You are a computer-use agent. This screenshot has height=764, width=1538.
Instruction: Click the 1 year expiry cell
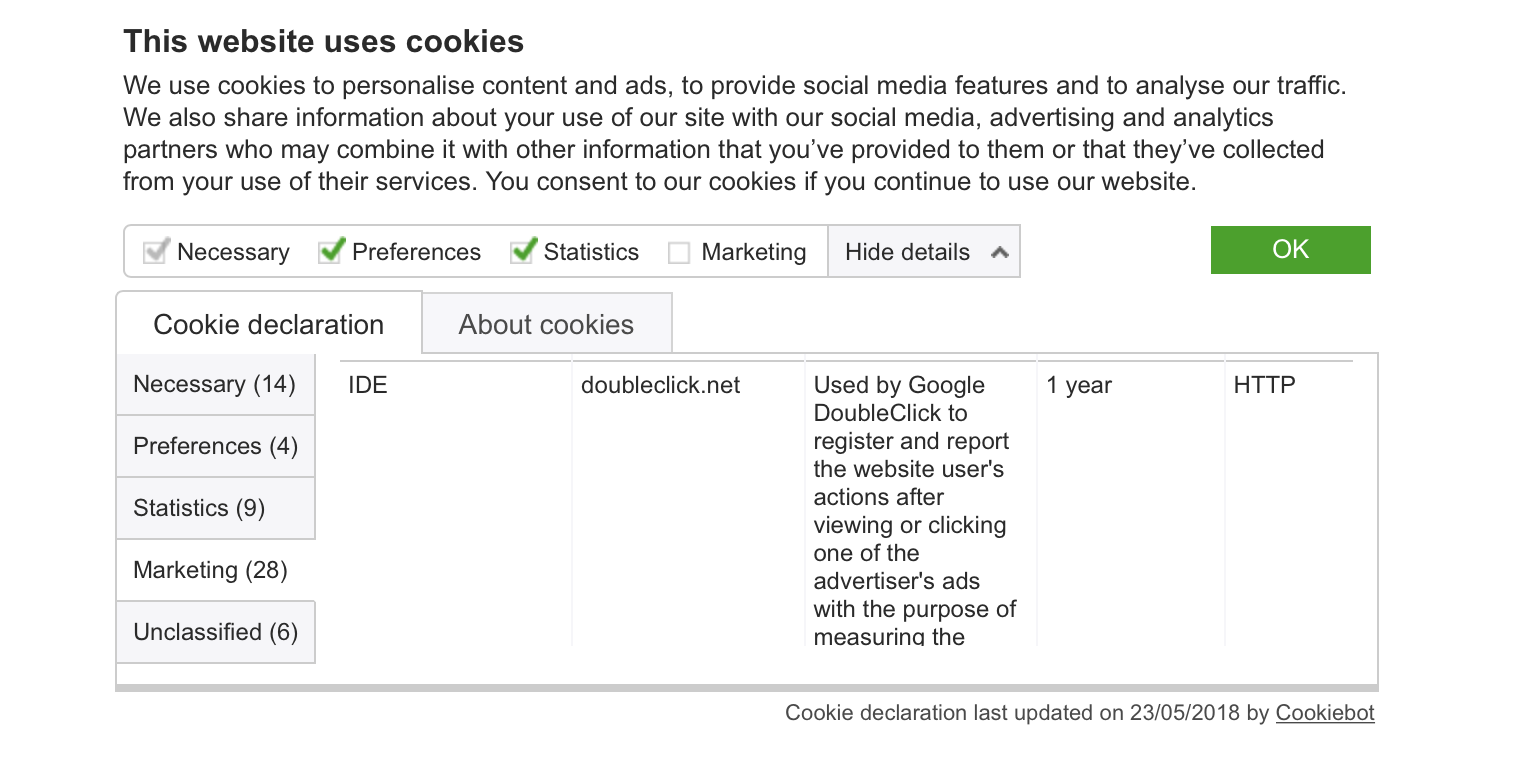coord(1079,386)
